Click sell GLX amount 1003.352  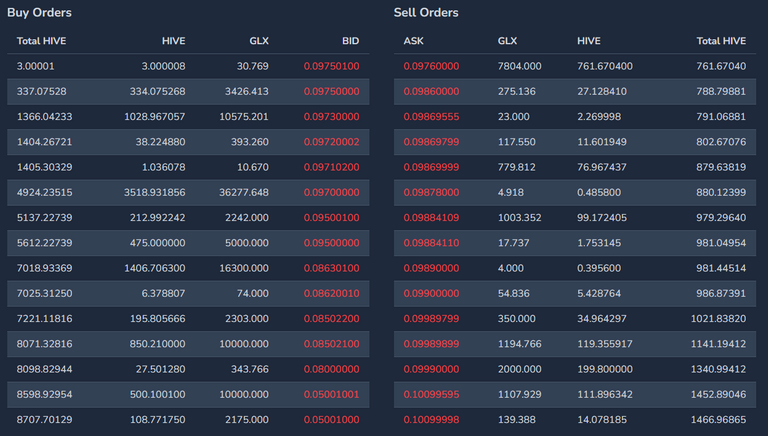point(520,218)
